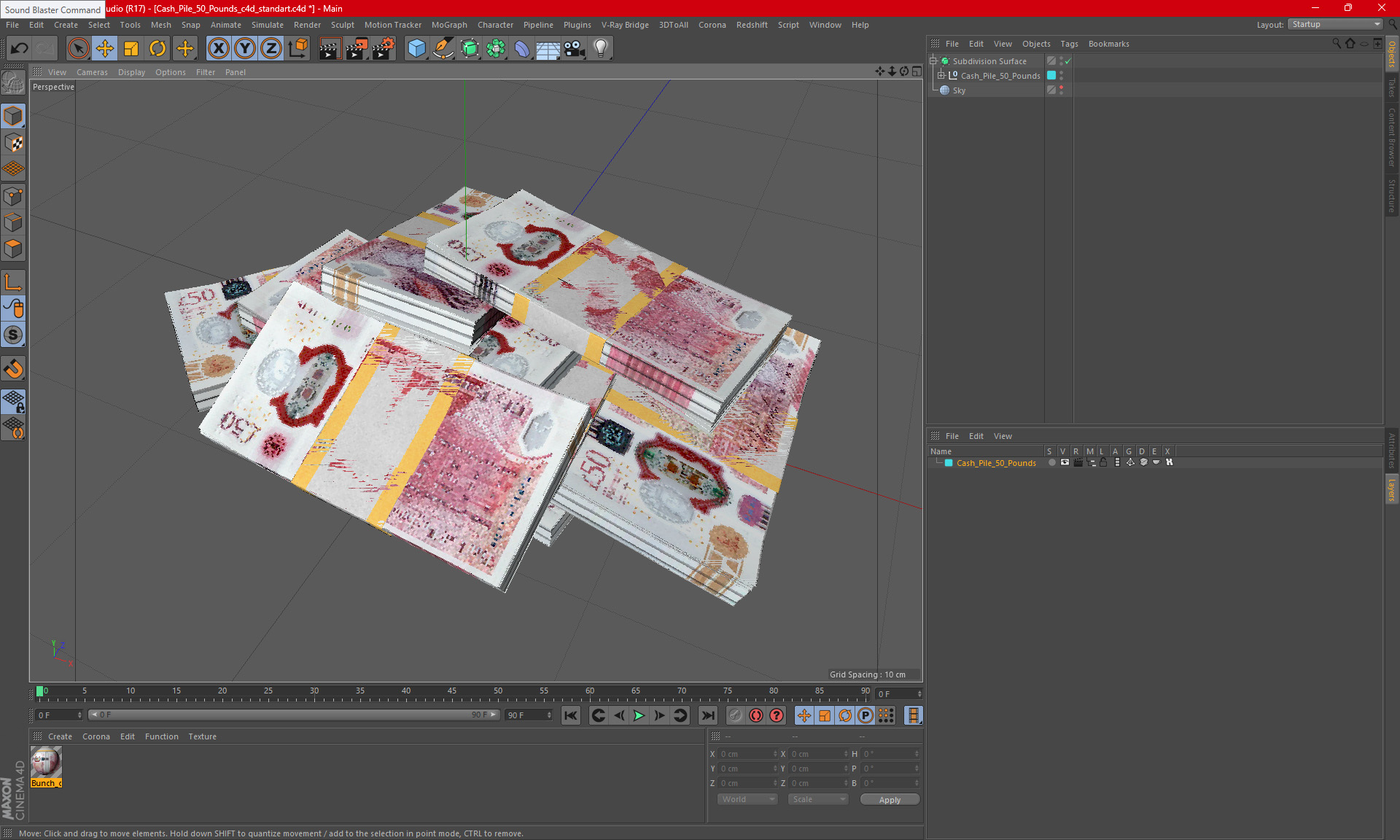
Task: Toggle layer Solo for Cash_Pile_50_Pounds
Action: (x=1051, y=462)
